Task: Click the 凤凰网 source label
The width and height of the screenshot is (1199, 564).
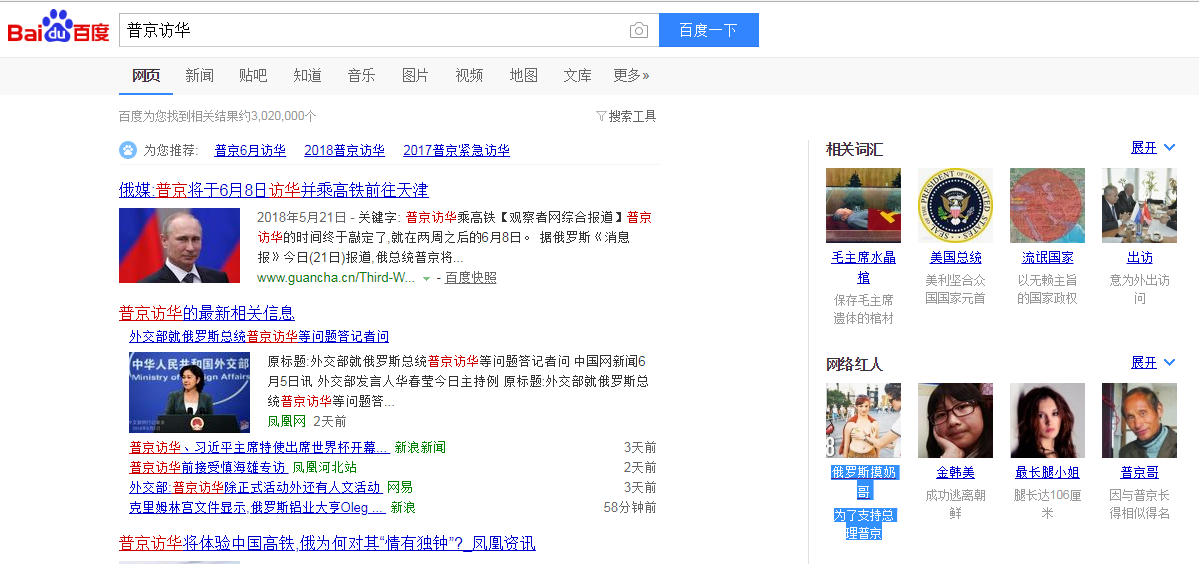Action: (x=287, y=421)
